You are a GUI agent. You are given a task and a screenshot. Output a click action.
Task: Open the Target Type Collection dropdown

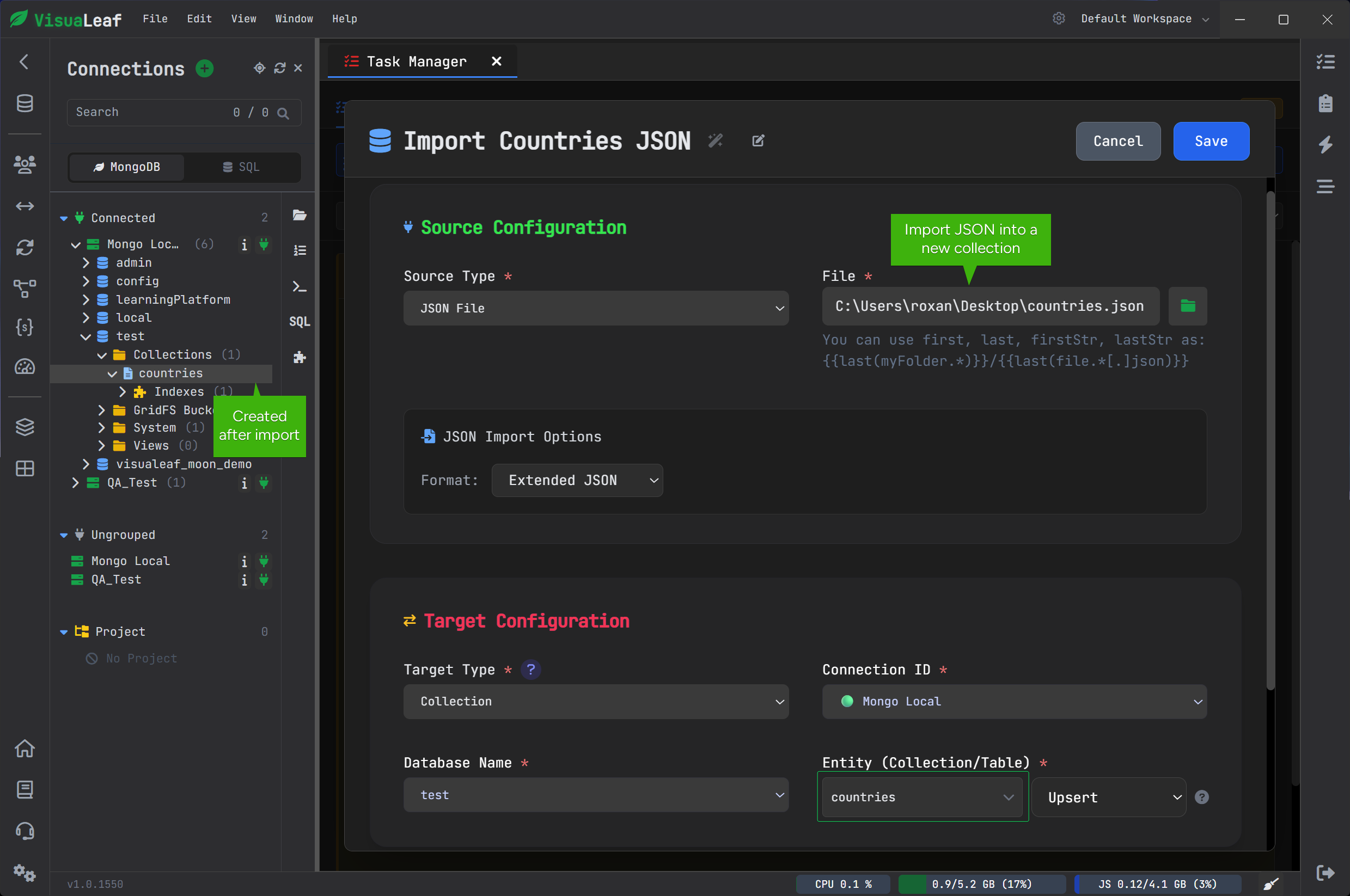(x=596, y=701)
